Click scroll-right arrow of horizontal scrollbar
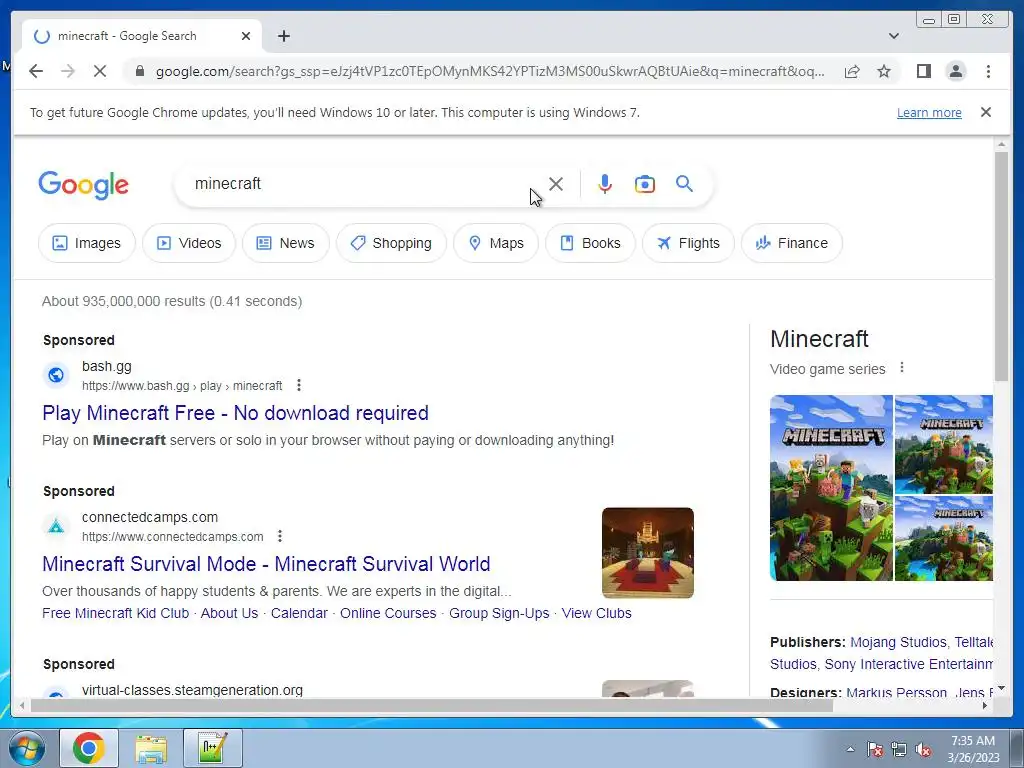The width and height of the screenshot is (1024, 768). pos(985,705)
